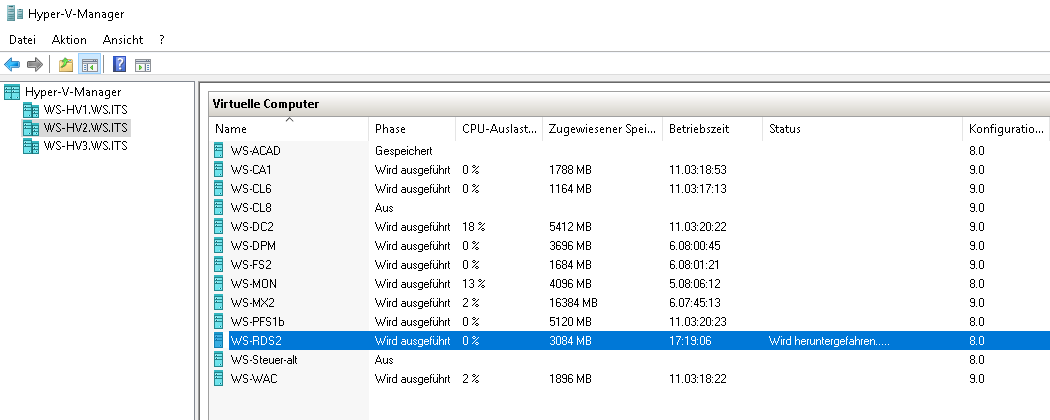Click the Up one level folder icon

point(66,65)
